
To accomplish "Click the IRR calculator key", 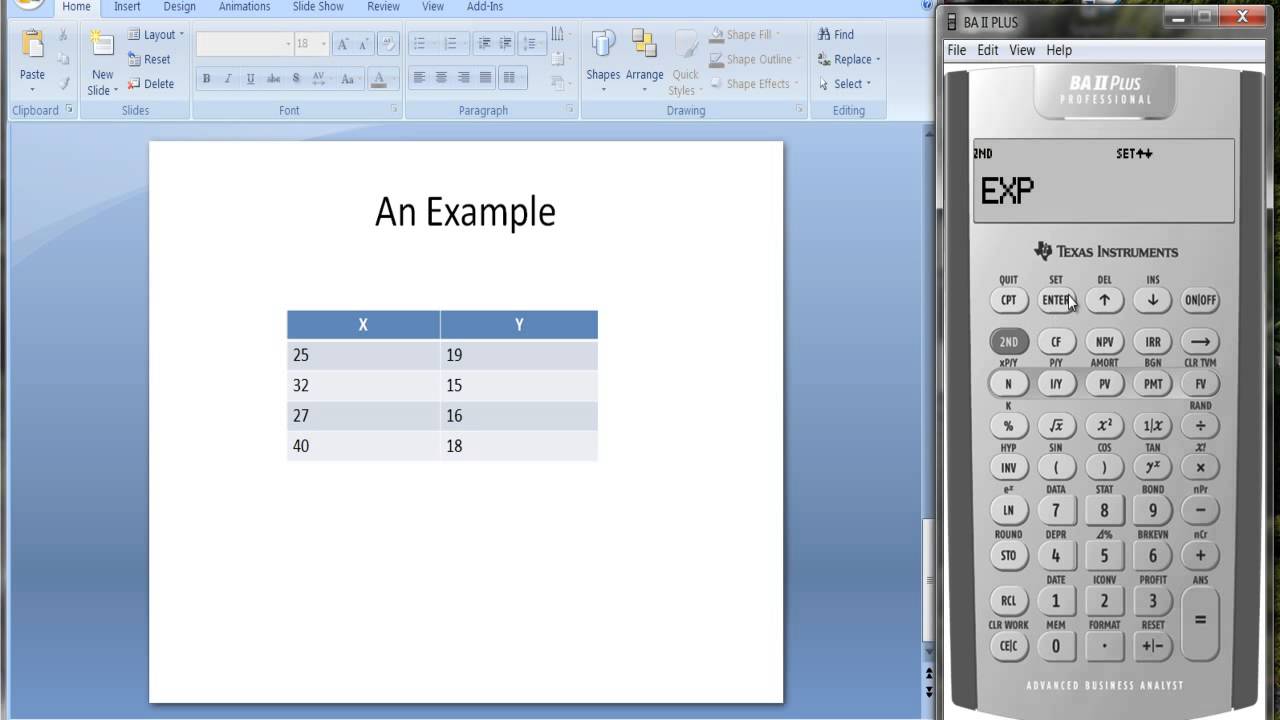I will click(x=1152, y=342).
